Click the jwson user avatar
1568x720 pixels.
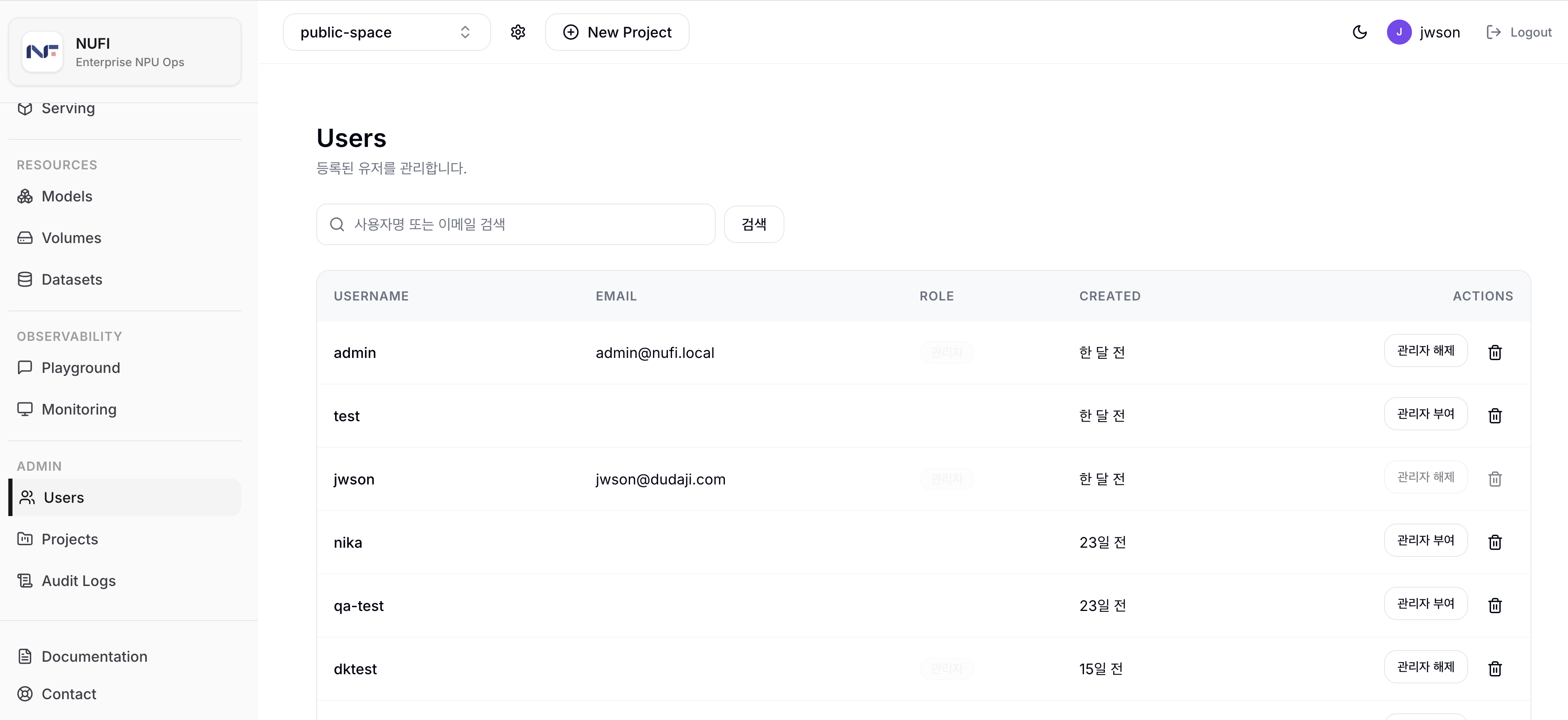[1399, 32]
